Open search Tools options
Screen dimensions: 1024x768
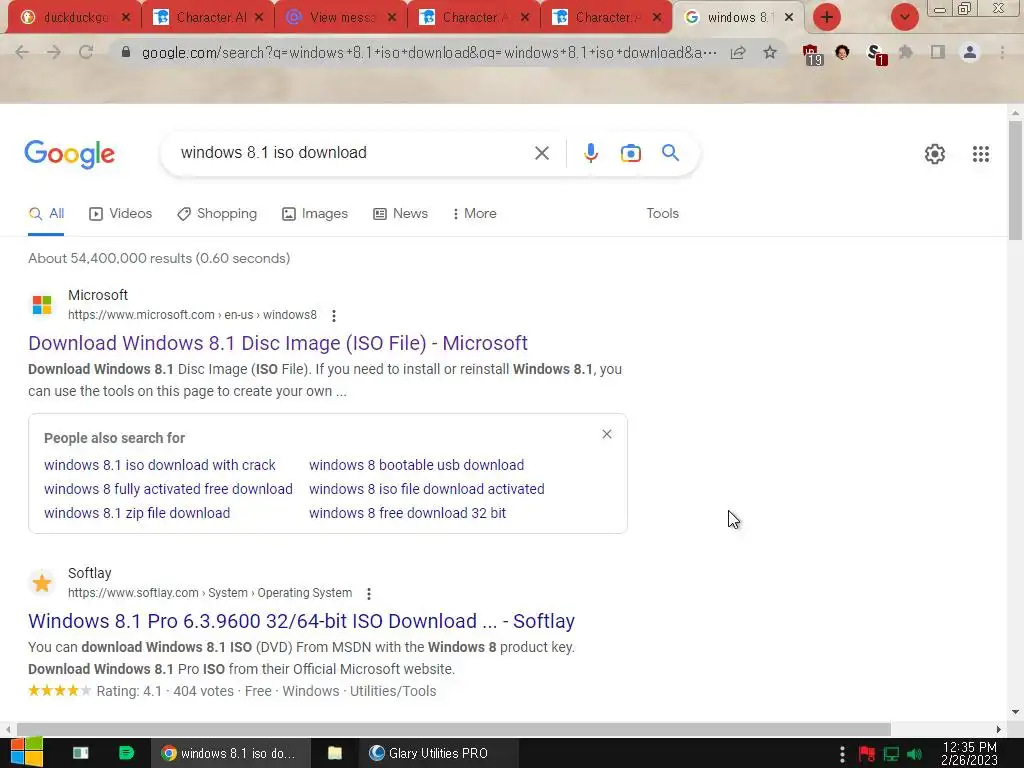[x=662, y=214]
